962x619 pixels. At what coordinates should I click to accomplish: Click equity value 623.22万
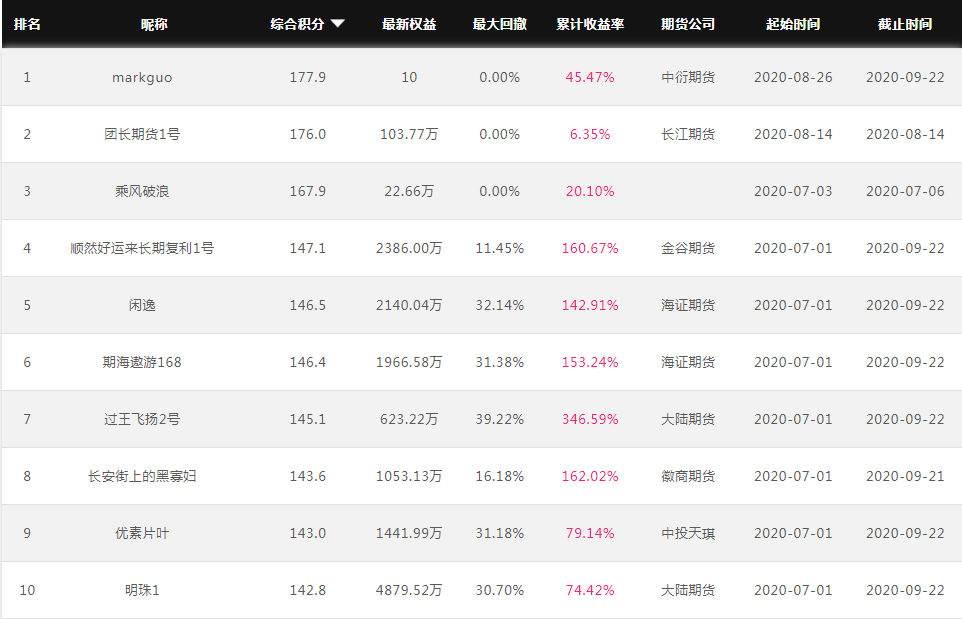coord(409,420)
